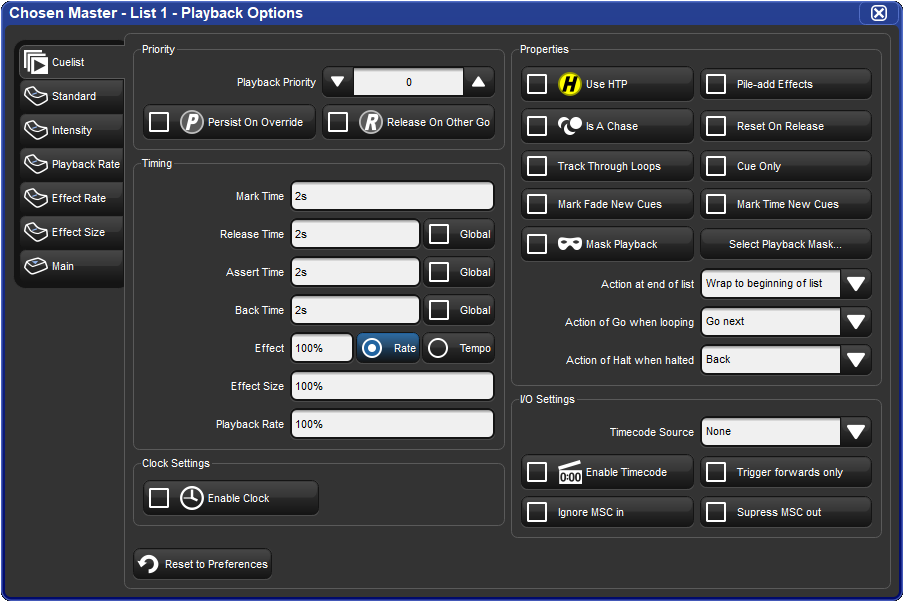Toggle Release Time Global checkbox
The height and width of the screenshot is (601, 904).
[439, 234]
